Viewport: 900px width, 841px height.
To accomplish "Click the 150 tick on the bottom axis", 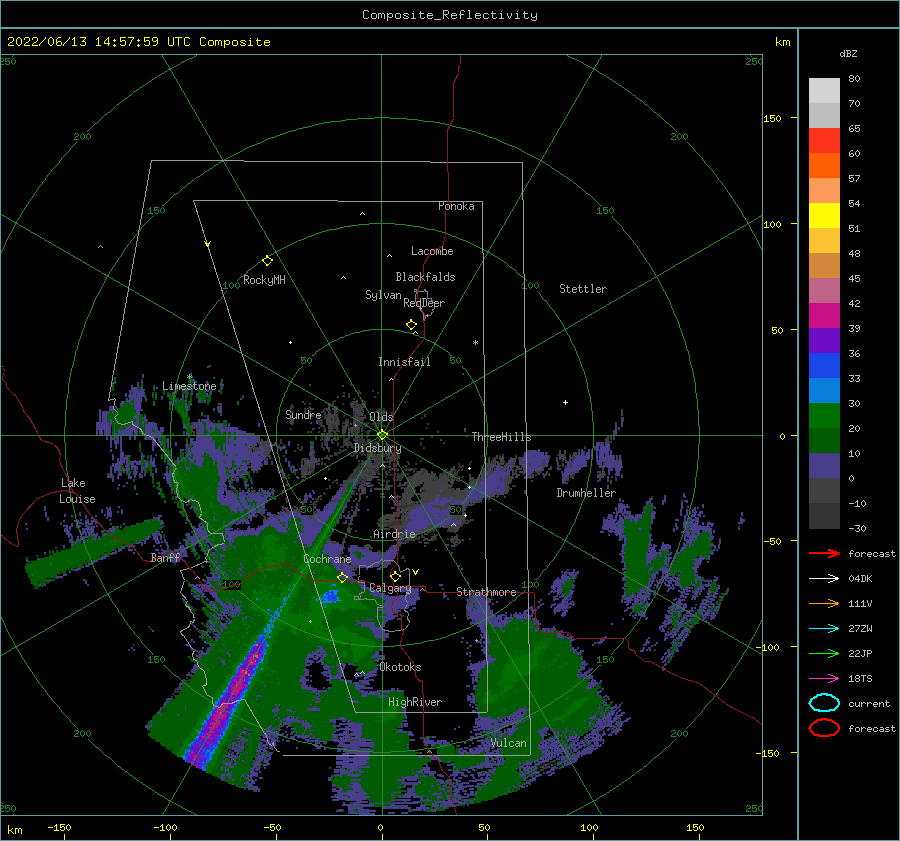I will [695, 827].
